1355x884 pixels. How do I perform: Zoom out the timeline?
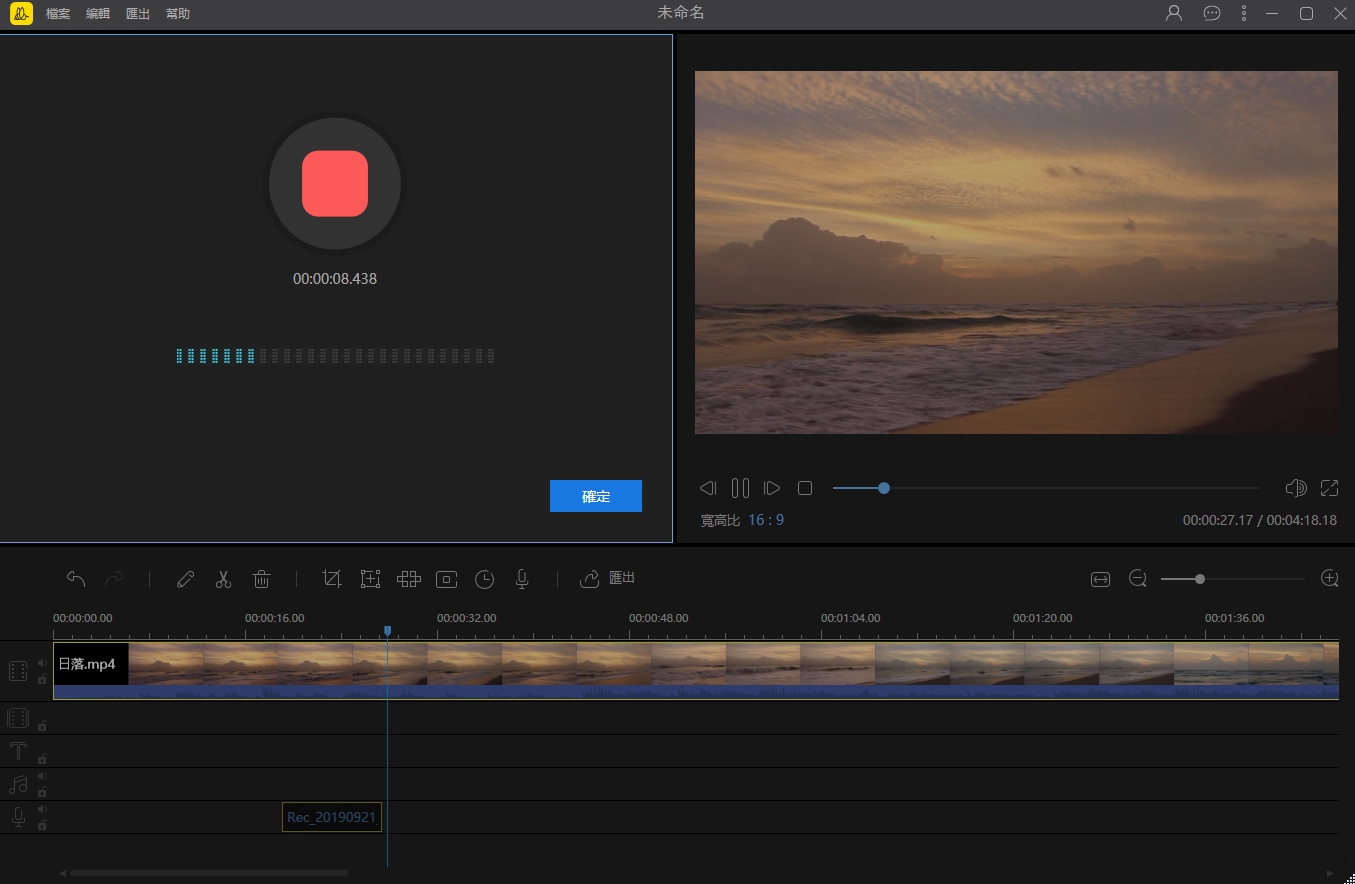tap(1137, 578)
